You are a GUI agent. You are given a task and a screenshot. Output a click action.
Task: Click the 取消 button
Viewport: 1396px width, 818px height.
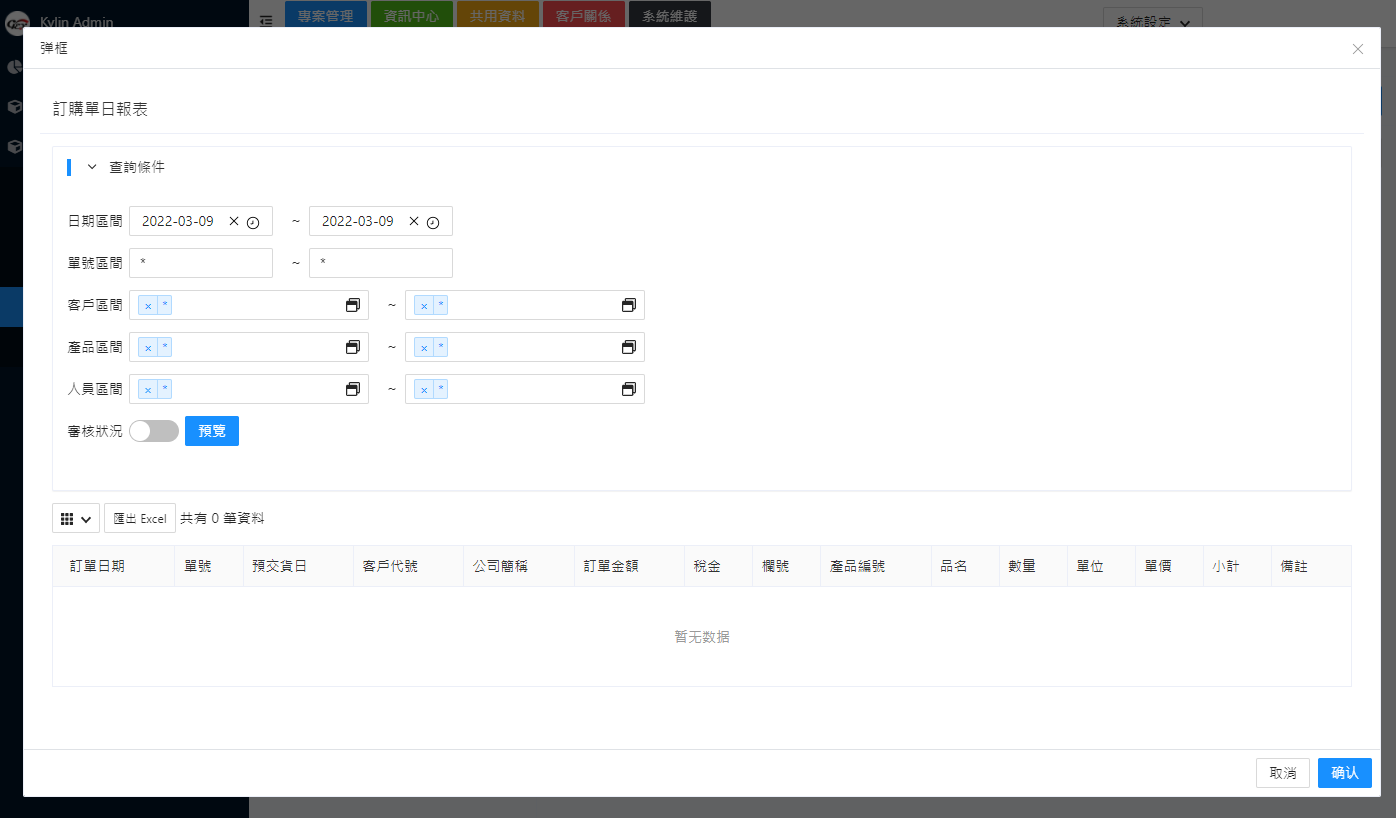pyautogui.click(x=1282, y=773)
